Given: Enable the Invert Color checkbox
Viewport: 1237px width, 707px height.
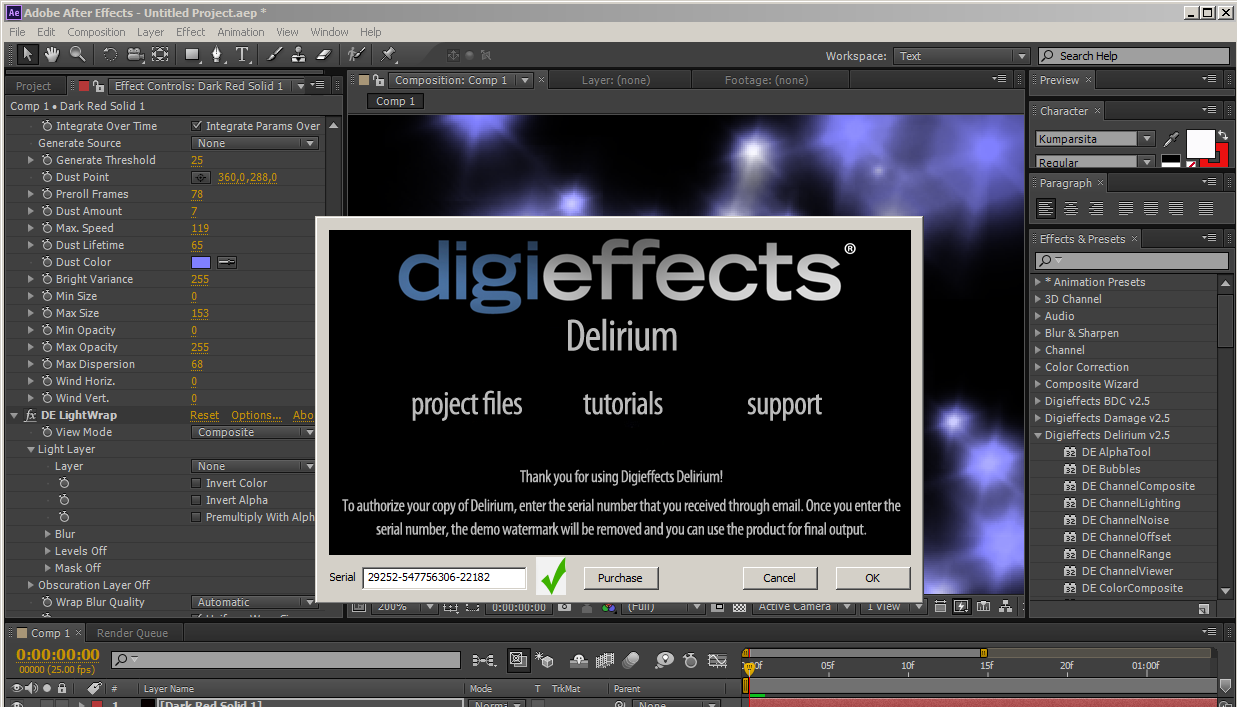Looking at the screenshot, I should pyautogui.click(x=197, y=483).
